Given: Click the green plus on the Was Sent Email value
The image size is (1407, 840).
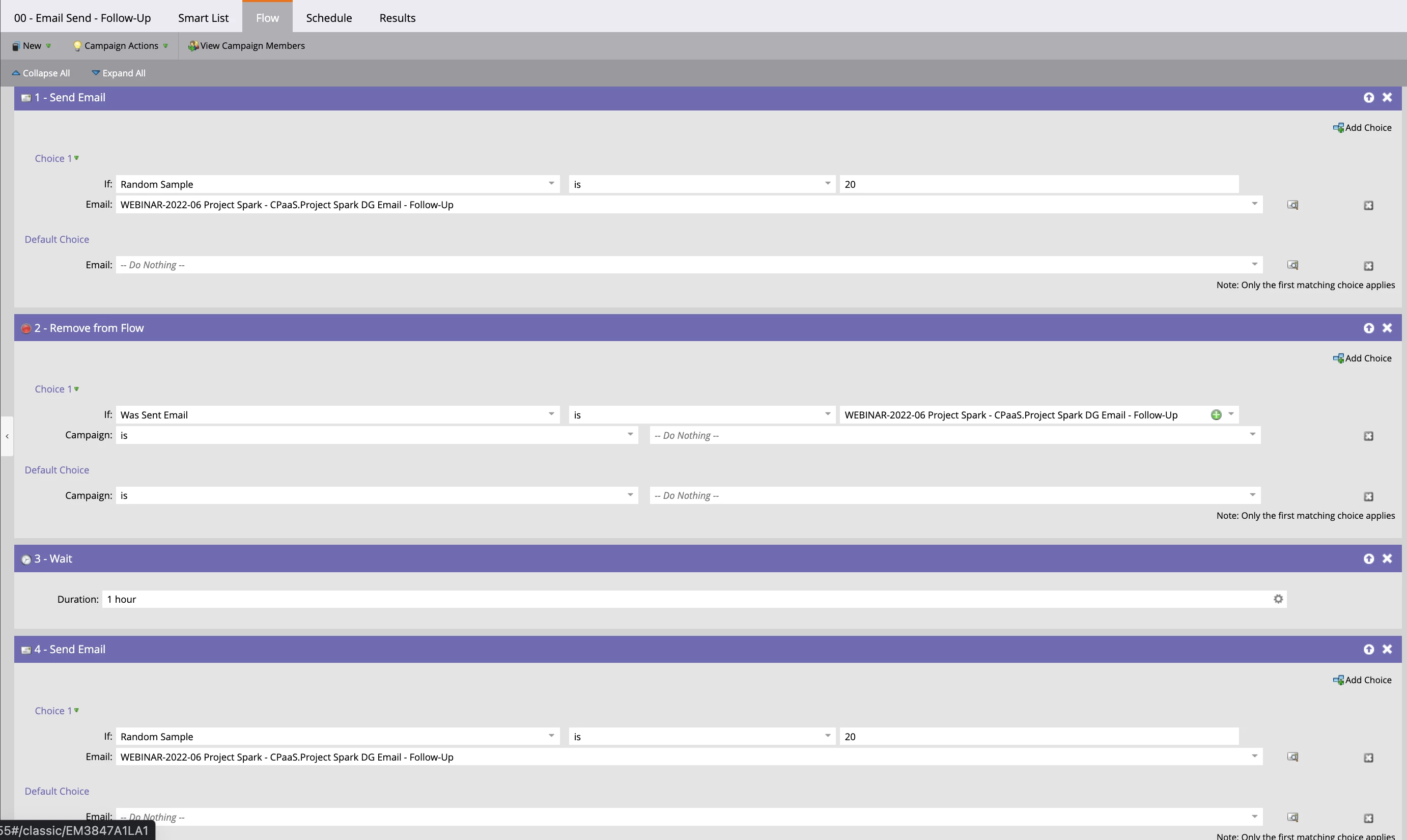Looking at the screenshot, I should click(x=1216, y=415).
